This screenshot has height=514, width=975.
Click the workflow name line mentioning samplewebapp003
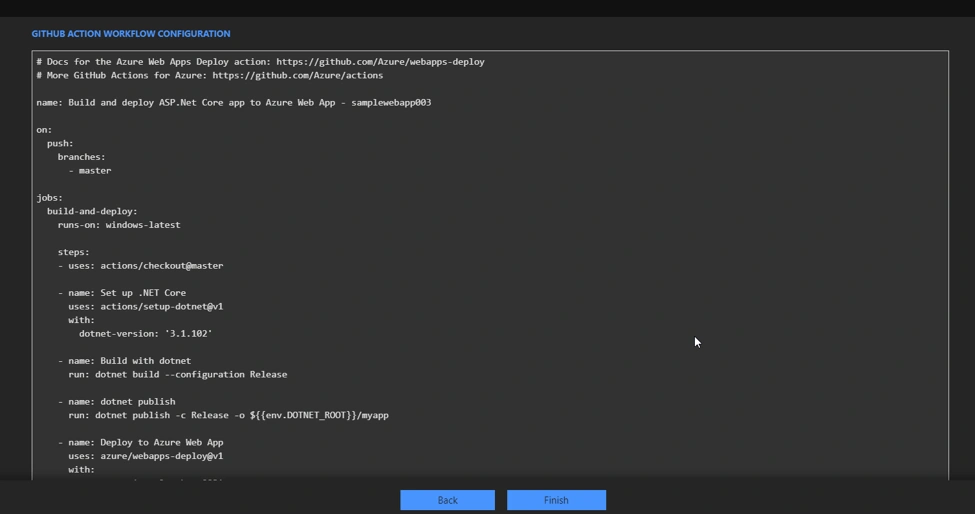(x=234, y=103)
